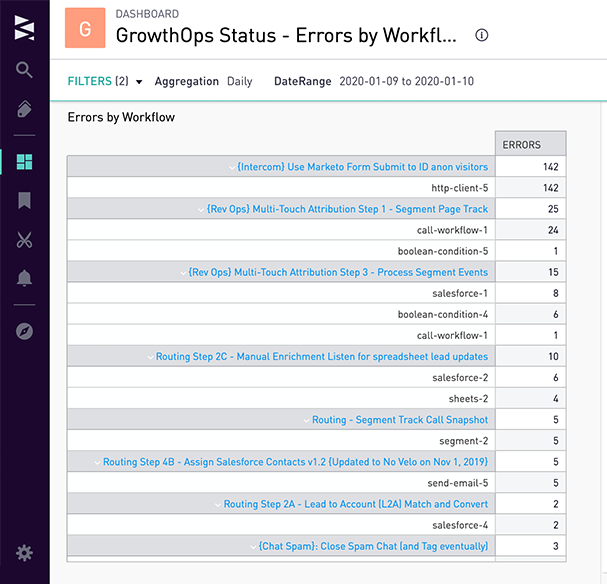
Task: Show dashboard info via the circled i icon
Action: pos(481,35)
